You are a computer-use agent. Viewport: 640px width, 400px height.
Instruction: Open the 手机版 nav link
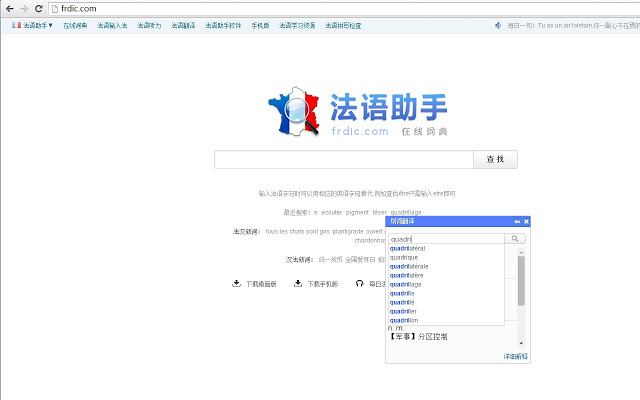point(260,26)
